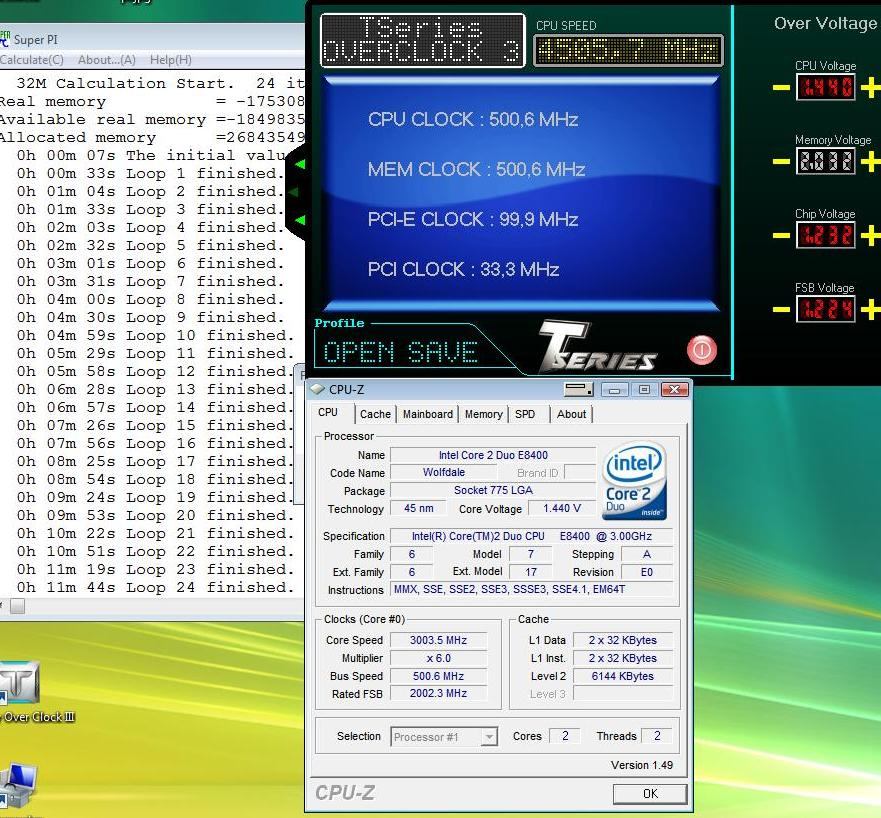Decrease CPU Voltage with minus button
881x818 pixels.
point(781,88)
